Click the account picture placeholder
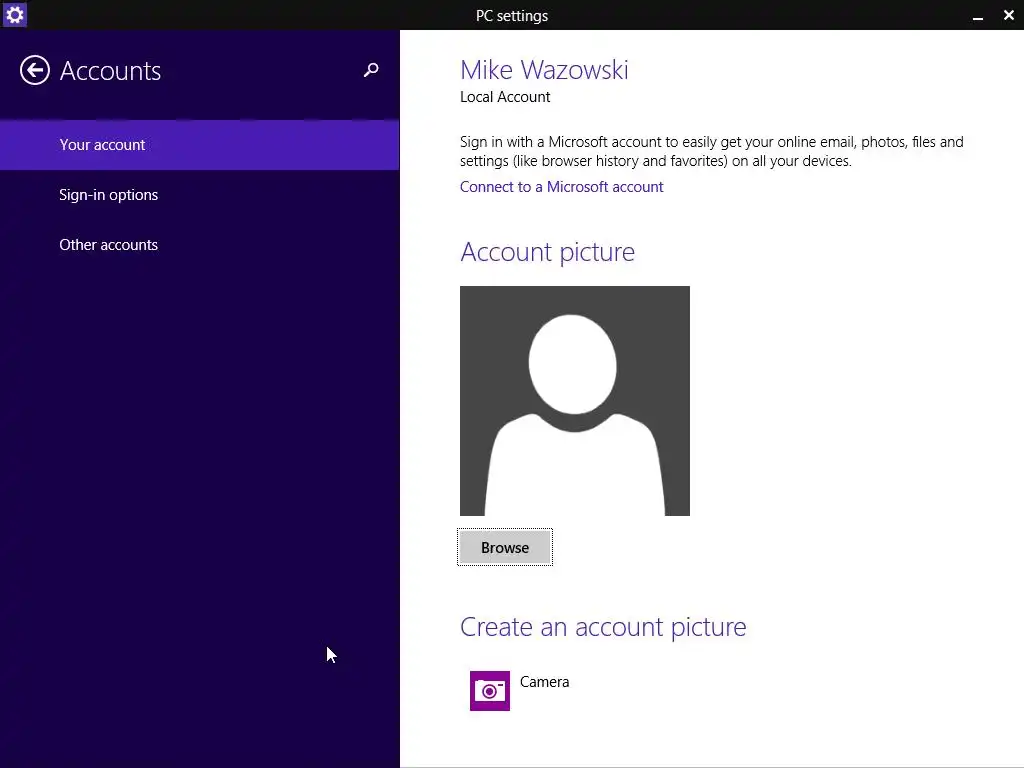Viewport: 1024px width, 768px height. pyautogui.click(x=575, y=401)
